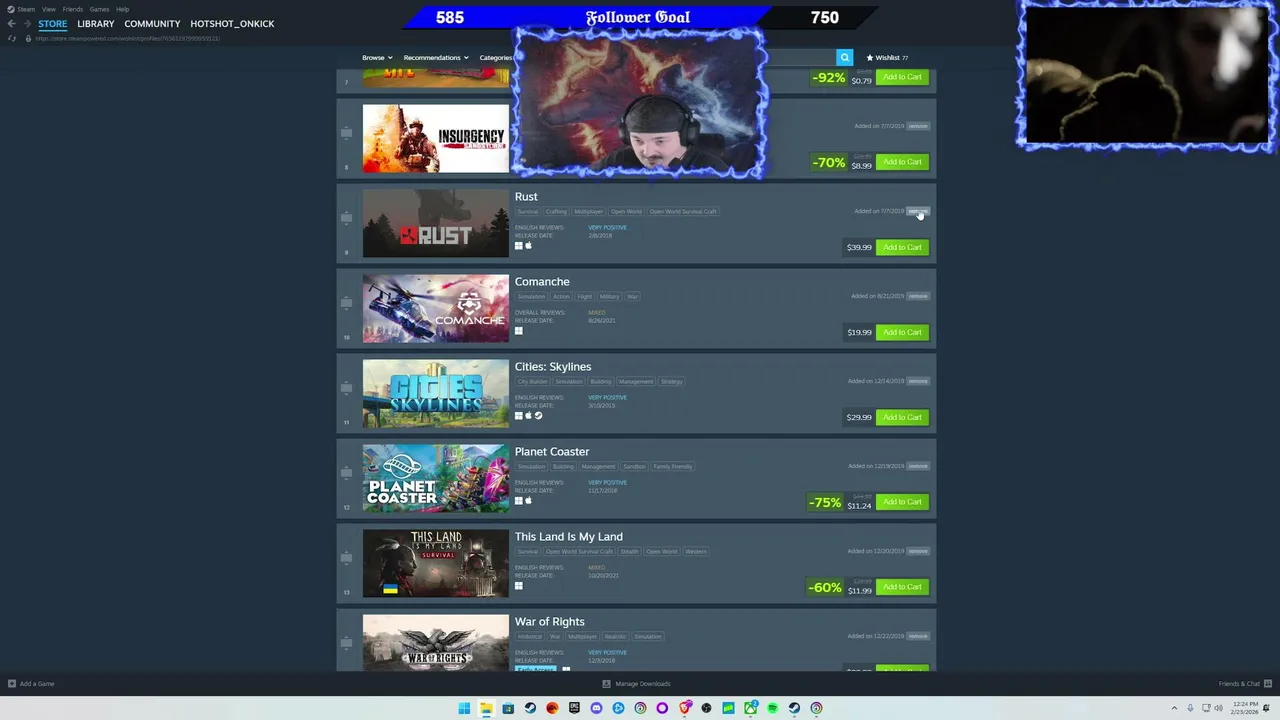Click the 'Sandbox' tag on Planet Coaster
Viewport: 1280px width, 720px height.
(635, 466)
